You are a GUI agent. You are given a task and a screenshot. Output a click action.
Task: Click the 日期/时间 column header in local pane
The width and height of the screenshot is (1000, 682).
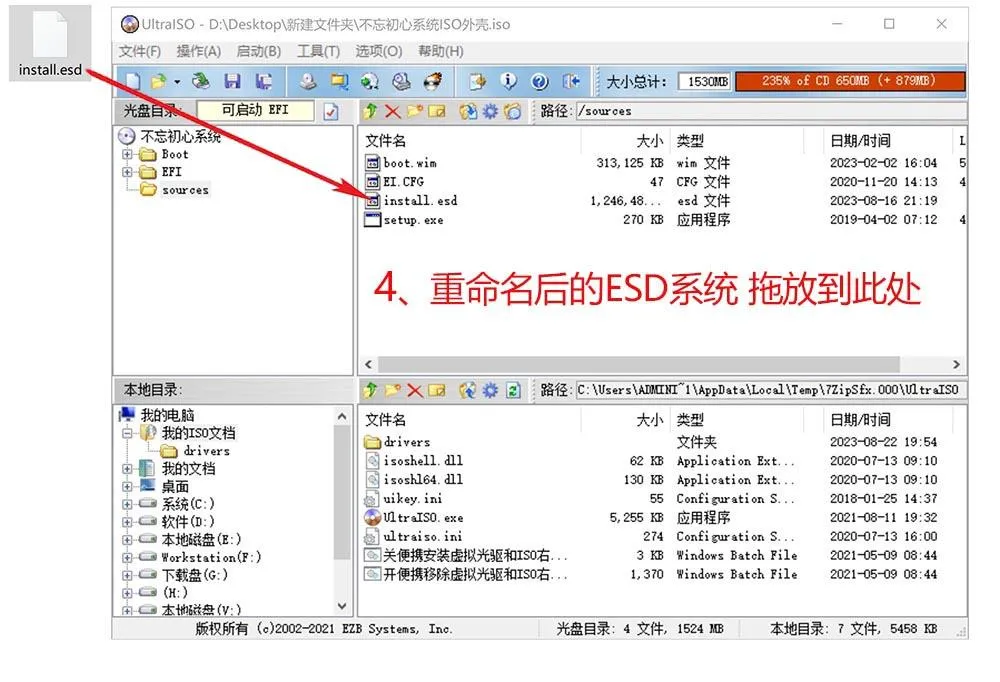pyautogui.click(x=860, y=420)
